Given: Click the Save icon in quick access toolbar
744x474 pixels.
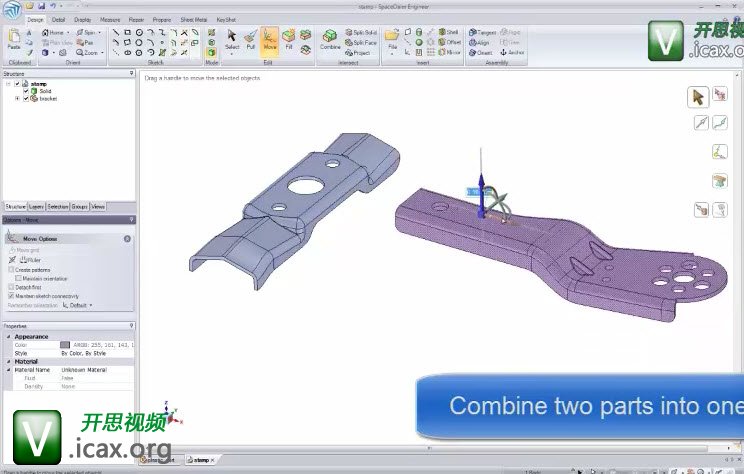Looking at the screenshot, I should coord(41,6).
